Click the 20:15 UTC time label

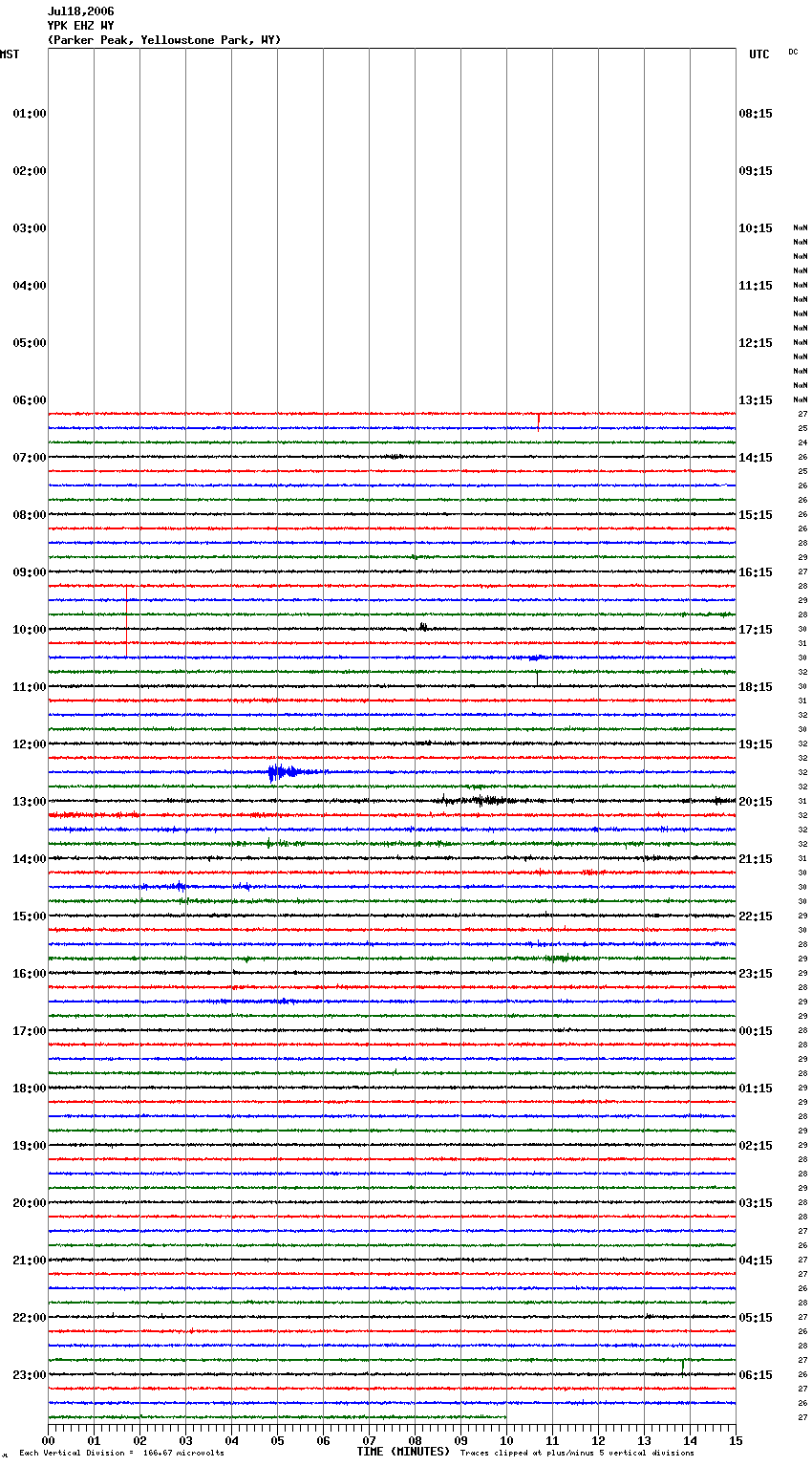[756, 802]
